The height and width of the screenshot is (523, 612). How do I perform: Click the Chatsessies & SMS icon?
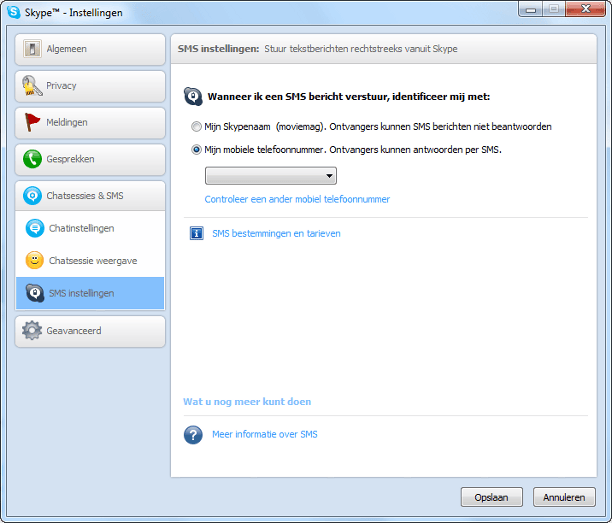32,196
